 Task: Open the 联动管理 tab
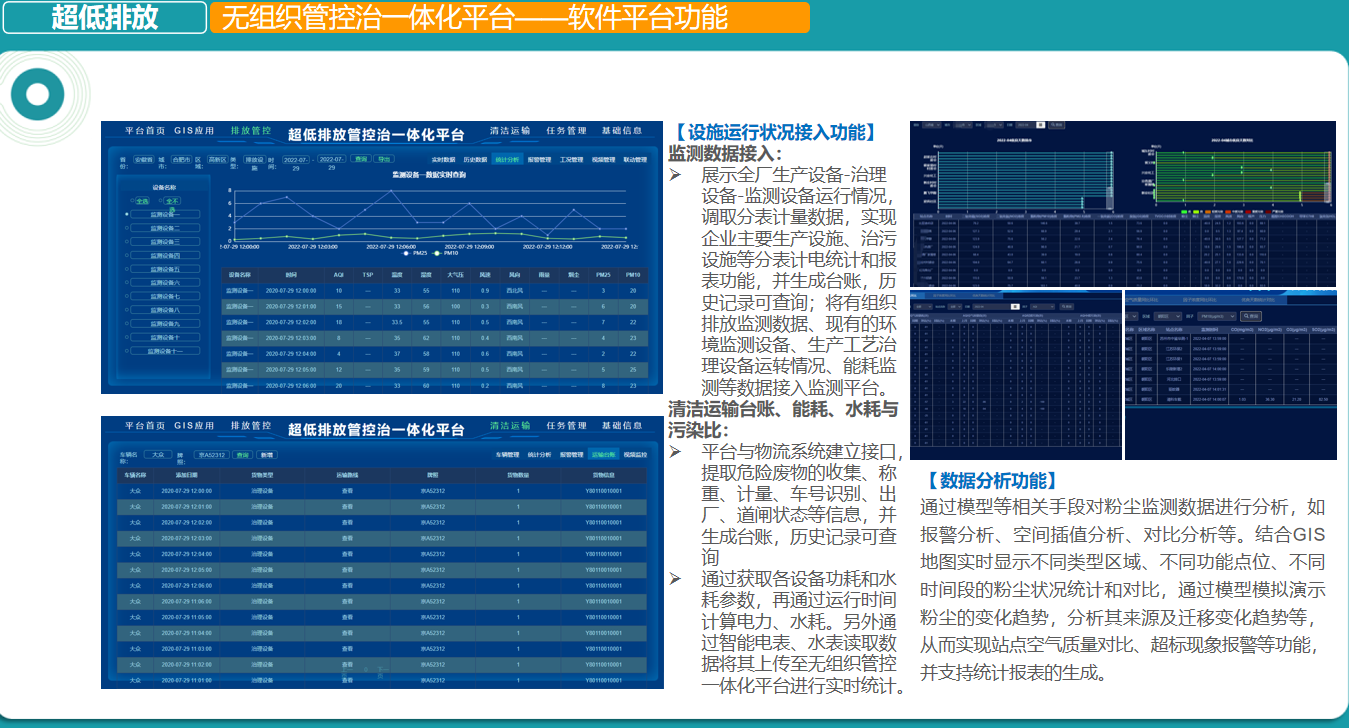(x=635, y=160)
